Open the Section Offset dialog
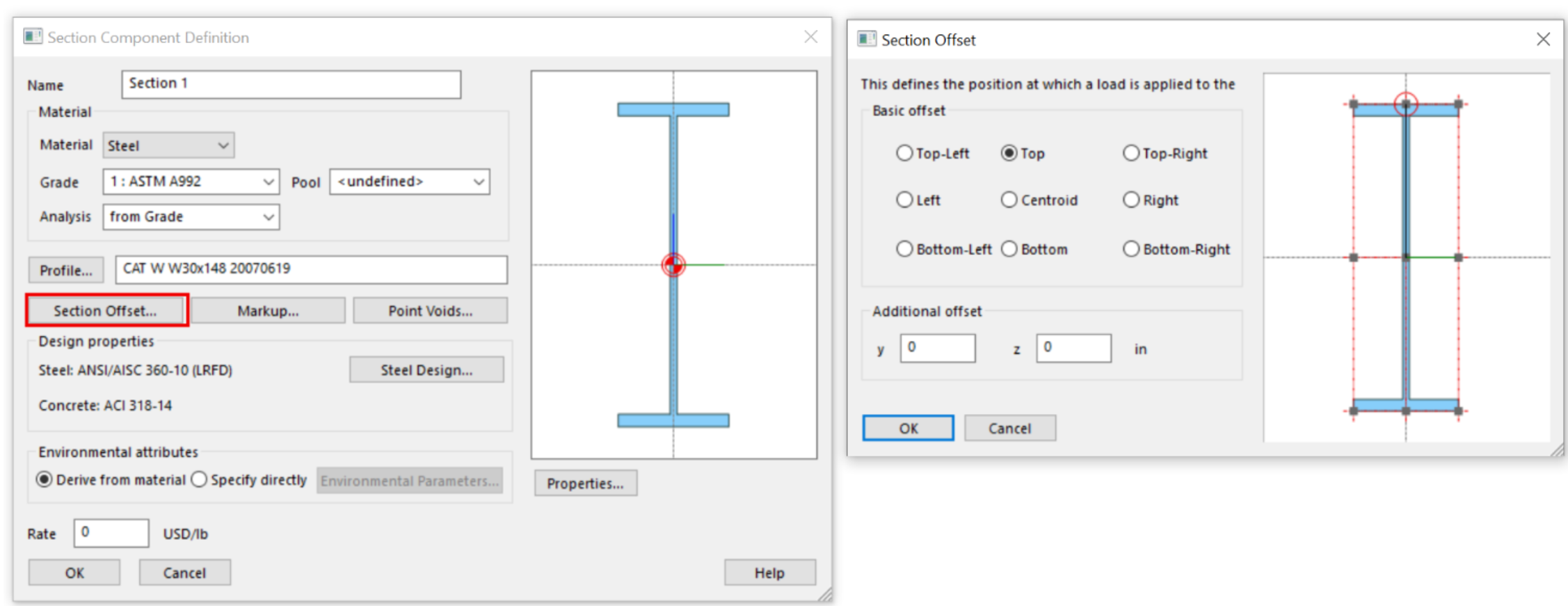The image size is (1568, 606). point(106,310)
